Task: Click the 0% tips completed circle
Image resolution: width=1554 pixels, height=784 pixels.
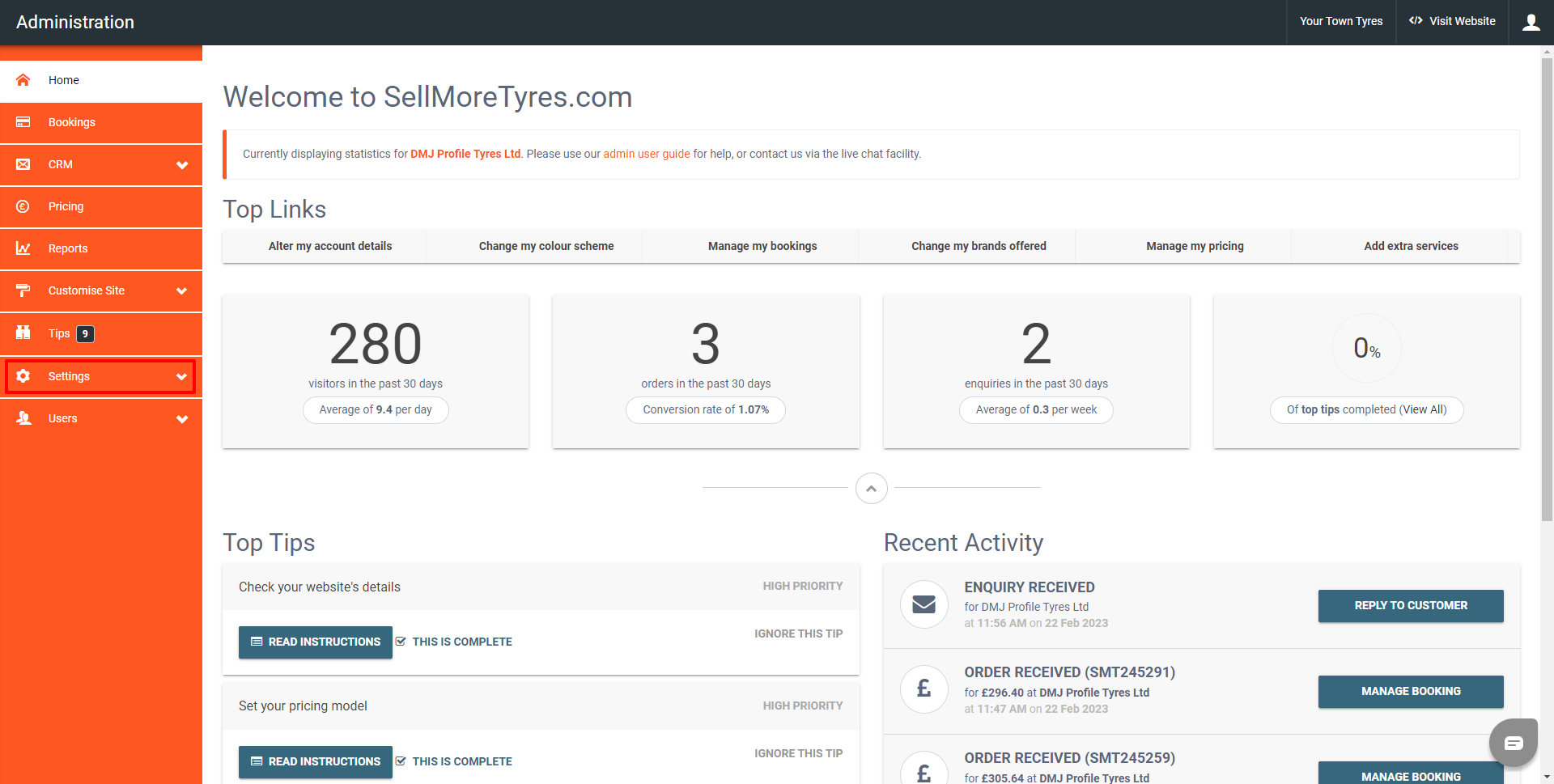Action: tap(1366, 348)
